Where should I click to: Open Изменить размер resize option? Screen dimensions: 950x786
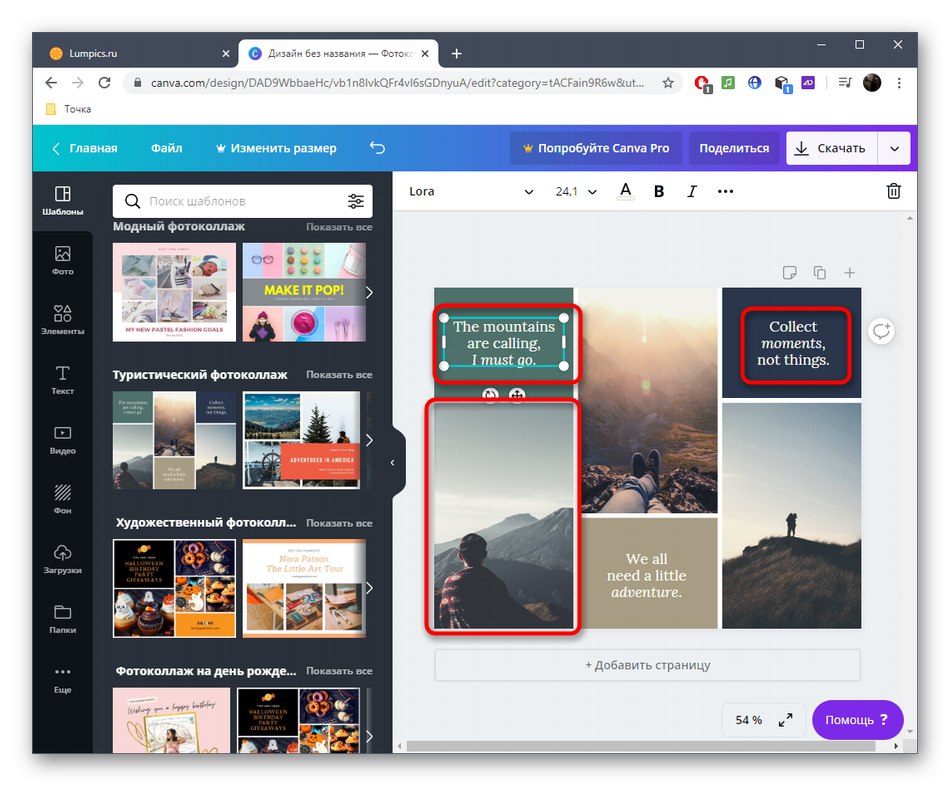click(x=276, y=148)
